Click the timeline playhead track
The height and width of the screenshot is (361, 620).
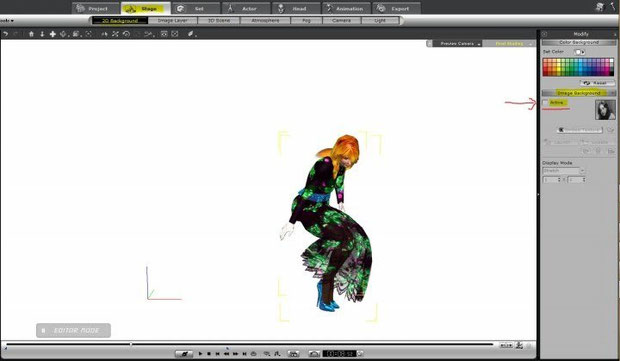[x=250, y=344]
